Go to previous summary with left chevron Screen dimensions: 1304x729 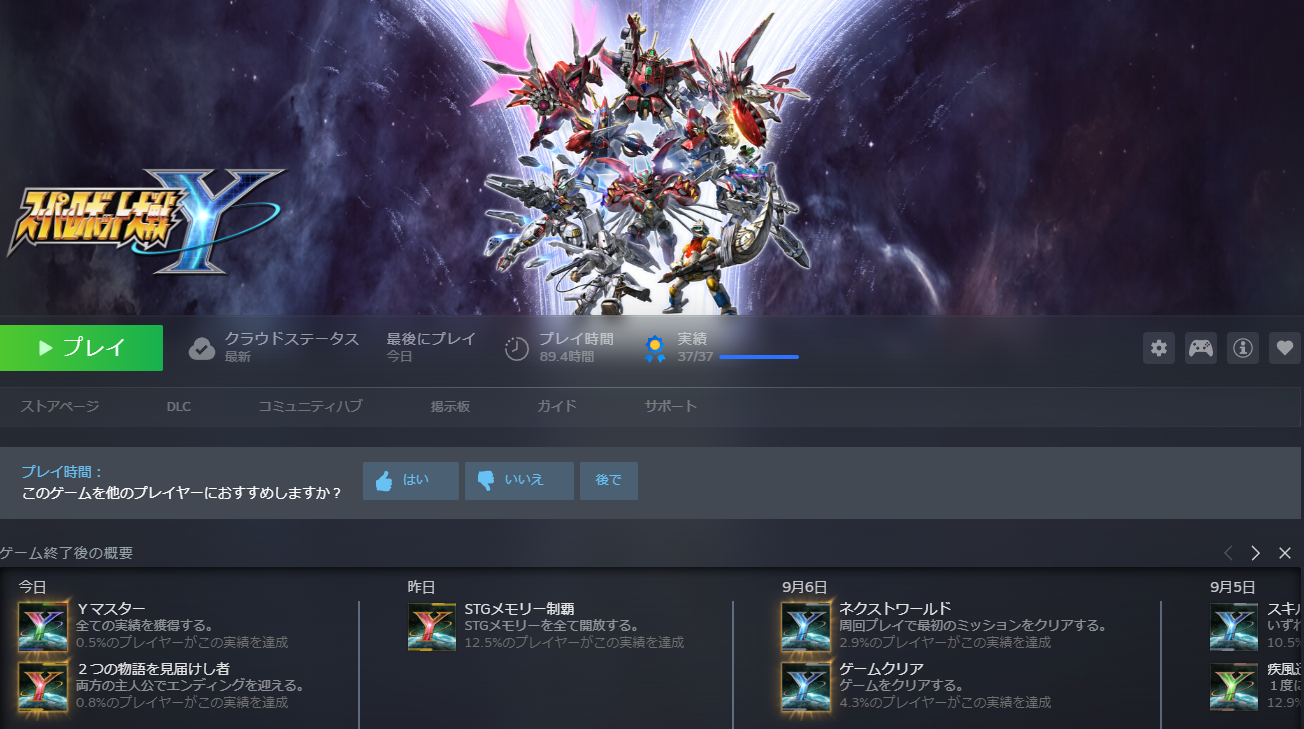(1228, 553)
